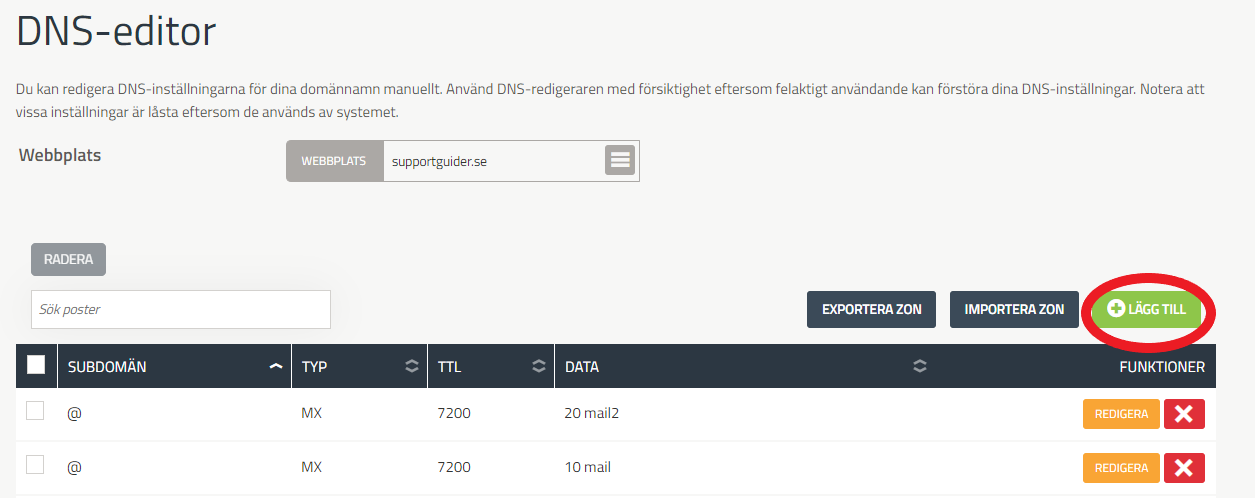Open the supportguider.se website dropdown
1255x498 pixels.
pos(511,160)
